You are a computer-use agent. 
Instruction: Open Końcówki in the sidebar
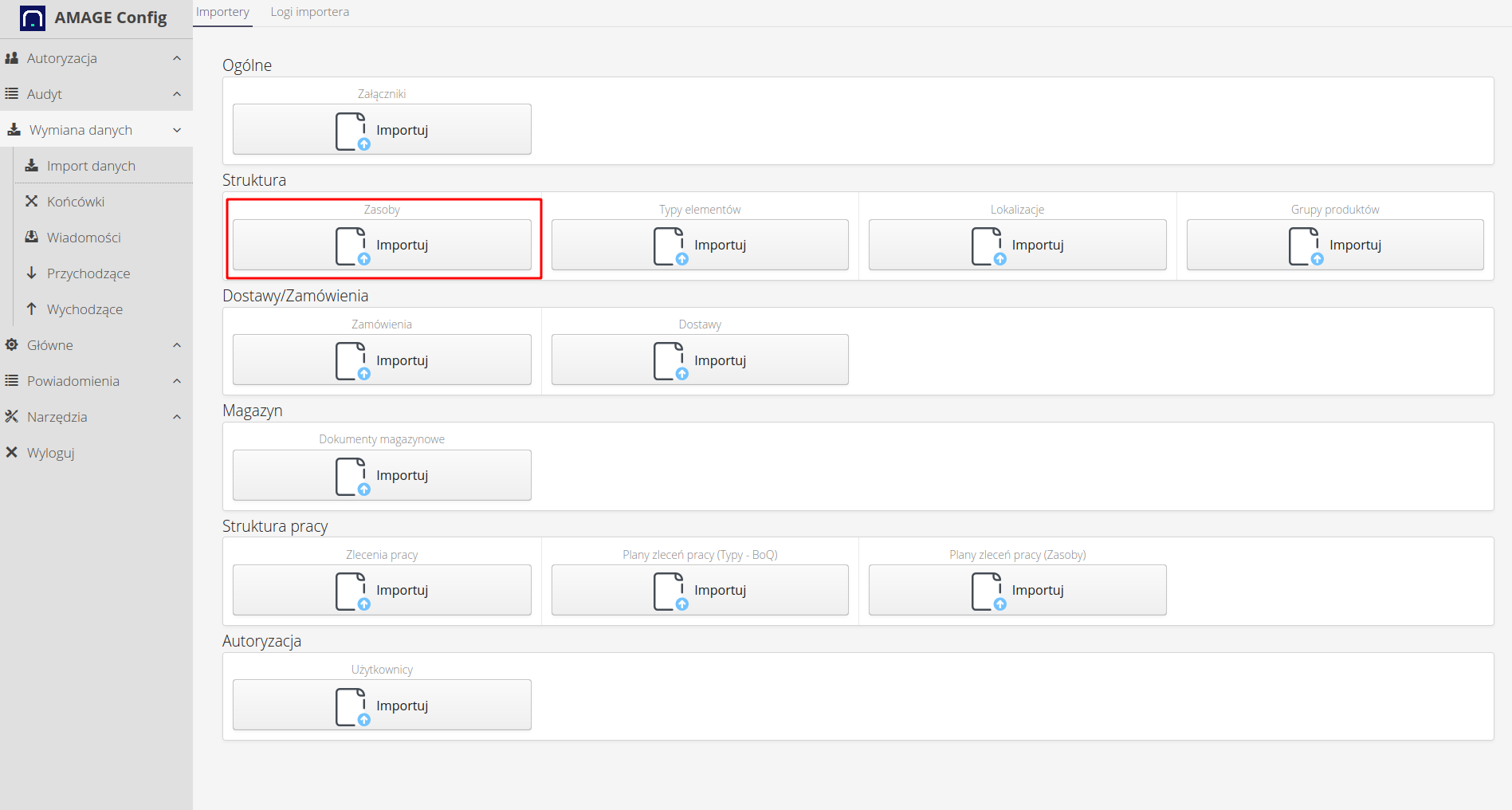point(76,202)
